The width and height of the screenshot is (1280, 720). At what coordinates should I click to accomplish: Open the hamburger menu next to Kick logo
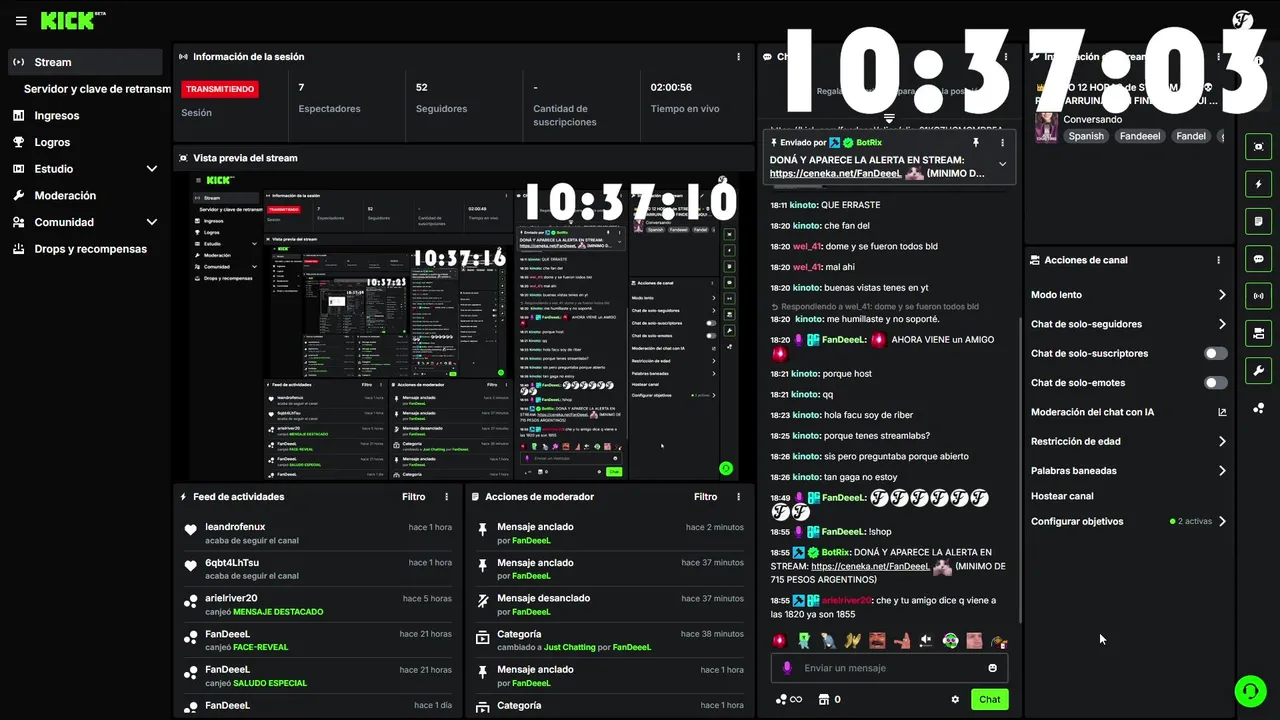[21, 21]
